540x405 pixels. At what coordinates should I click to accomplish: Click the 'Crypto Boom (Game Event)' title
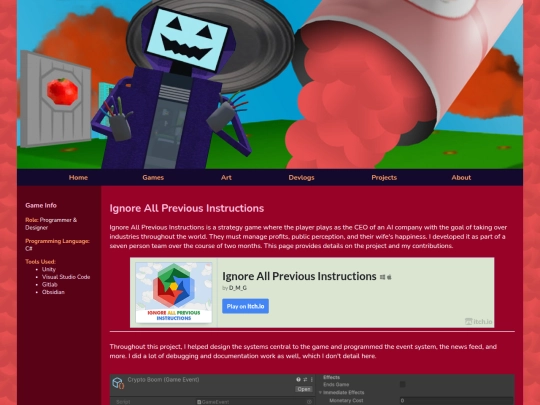[x=163, y=380]
